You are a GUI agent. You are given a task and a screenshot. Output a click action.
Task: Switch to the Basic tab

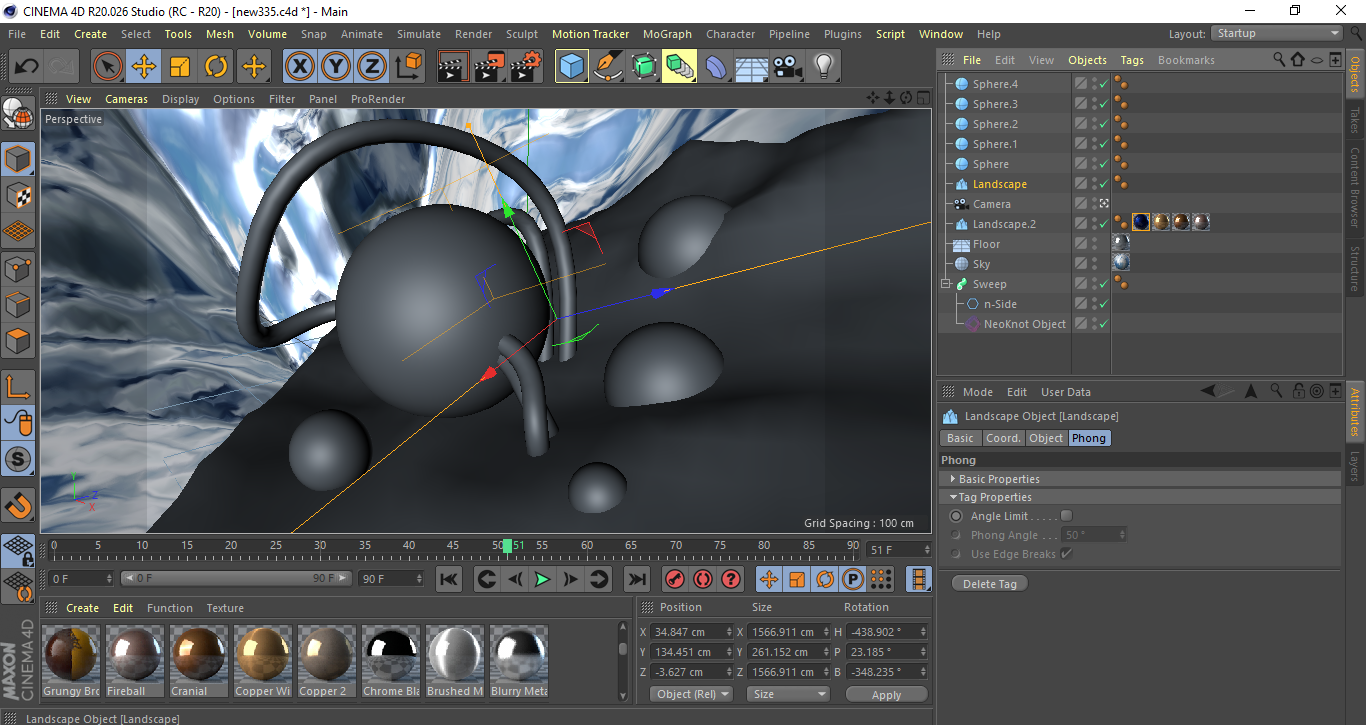click(x=960, y=438)
